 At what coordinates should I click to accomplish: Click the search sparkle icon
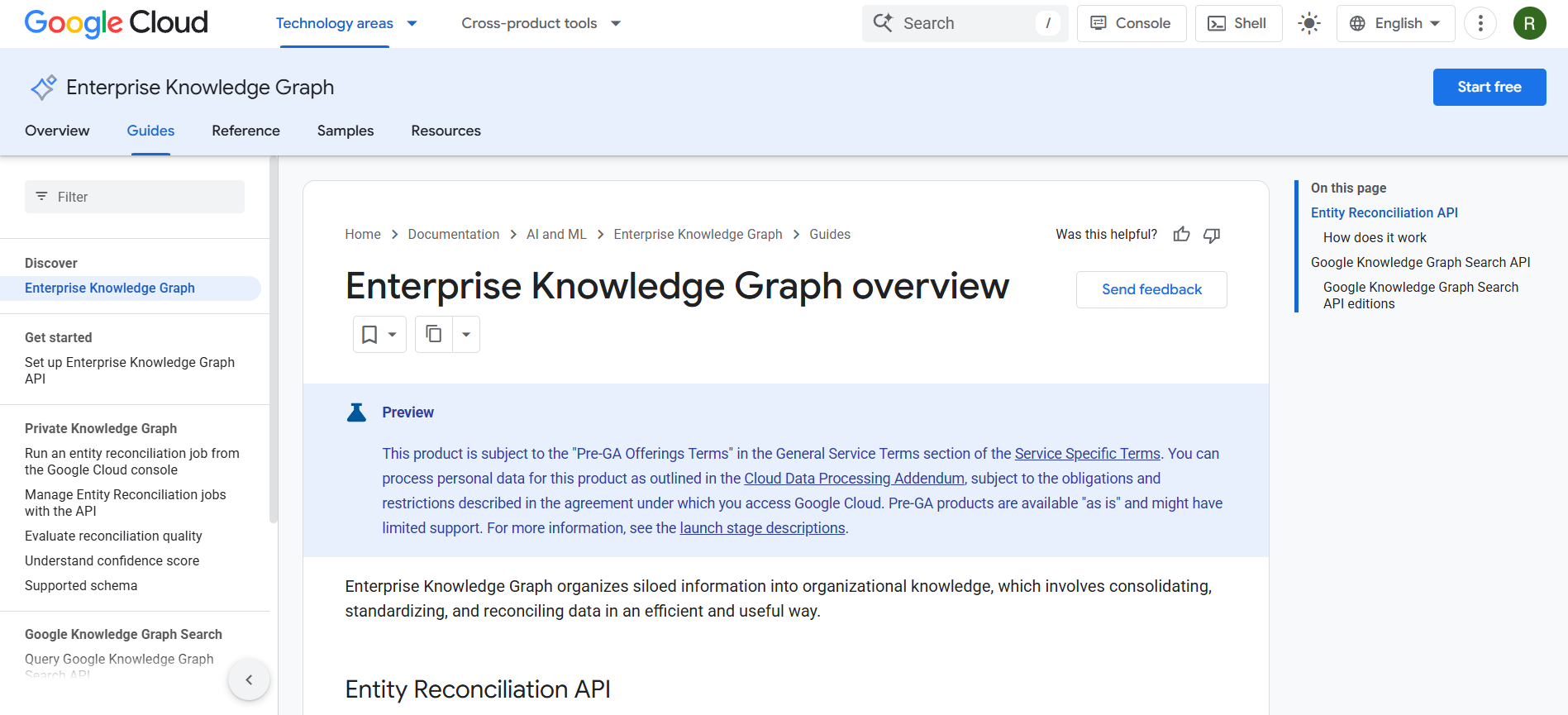tap(883, 23)
